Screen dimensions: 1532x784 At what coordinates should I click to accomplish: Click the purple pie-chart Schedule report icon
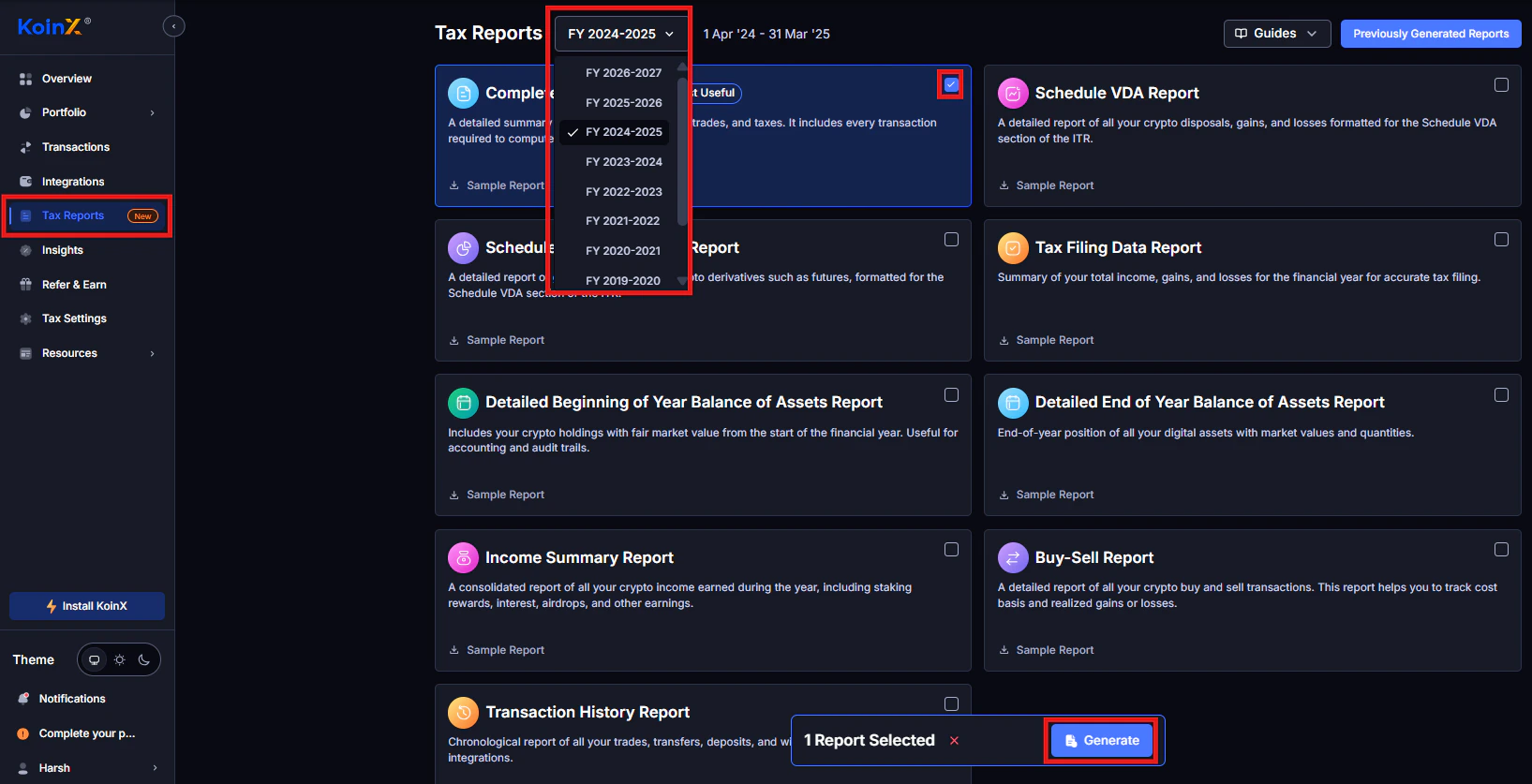tap(463, 247)
